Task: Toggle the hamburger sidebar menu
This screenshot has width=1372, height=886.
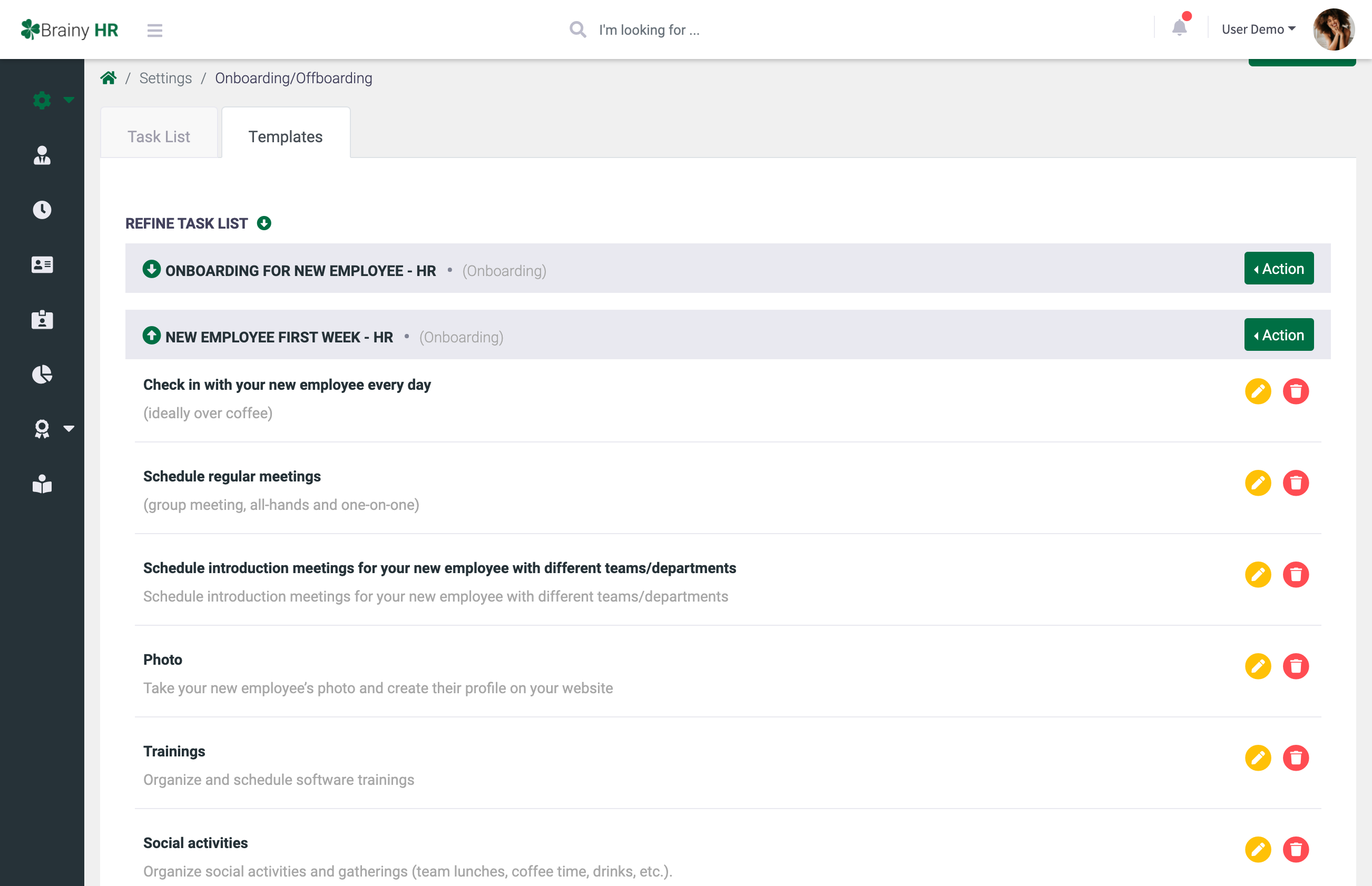Action: click(x=154, y=30)
